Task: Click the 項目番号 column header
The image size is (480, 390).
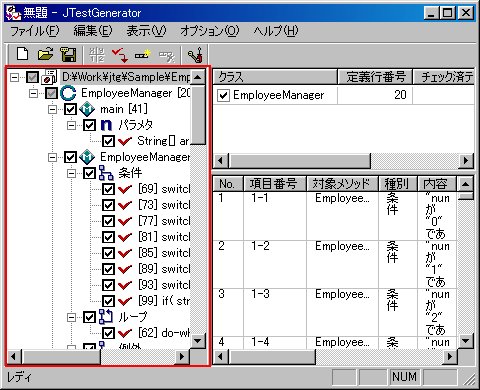Action: tap(275, 184)
